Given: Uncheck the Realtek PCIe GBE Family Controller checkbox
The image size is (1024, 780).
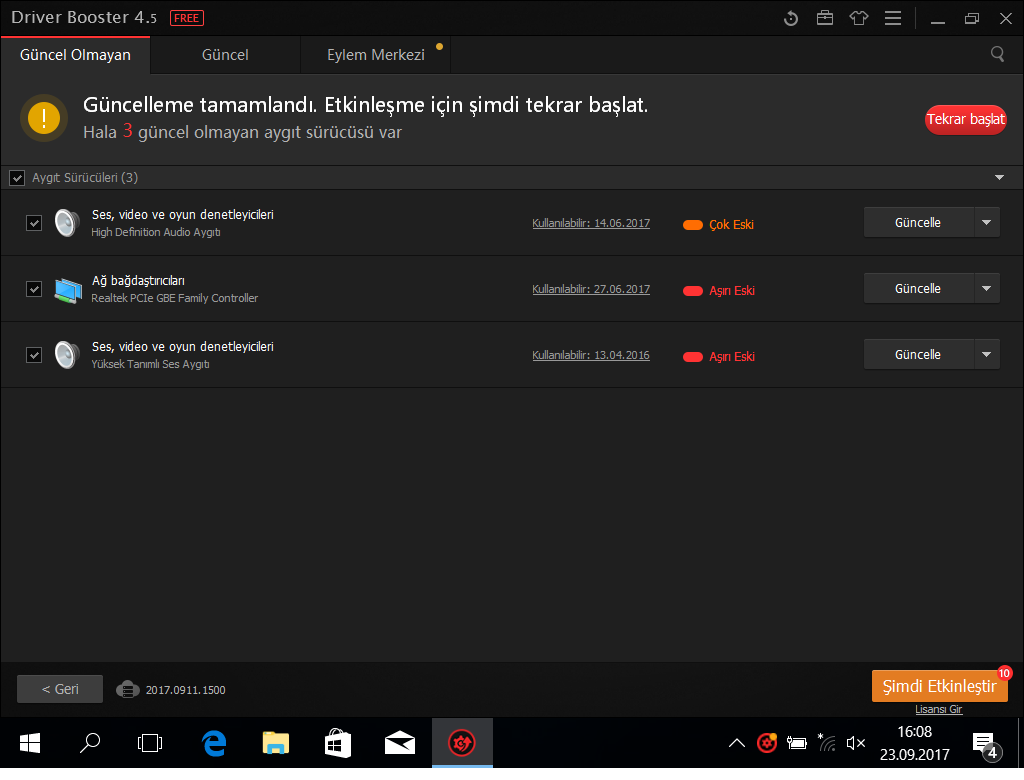Looking at the screenshot, I should click(34, 289).
